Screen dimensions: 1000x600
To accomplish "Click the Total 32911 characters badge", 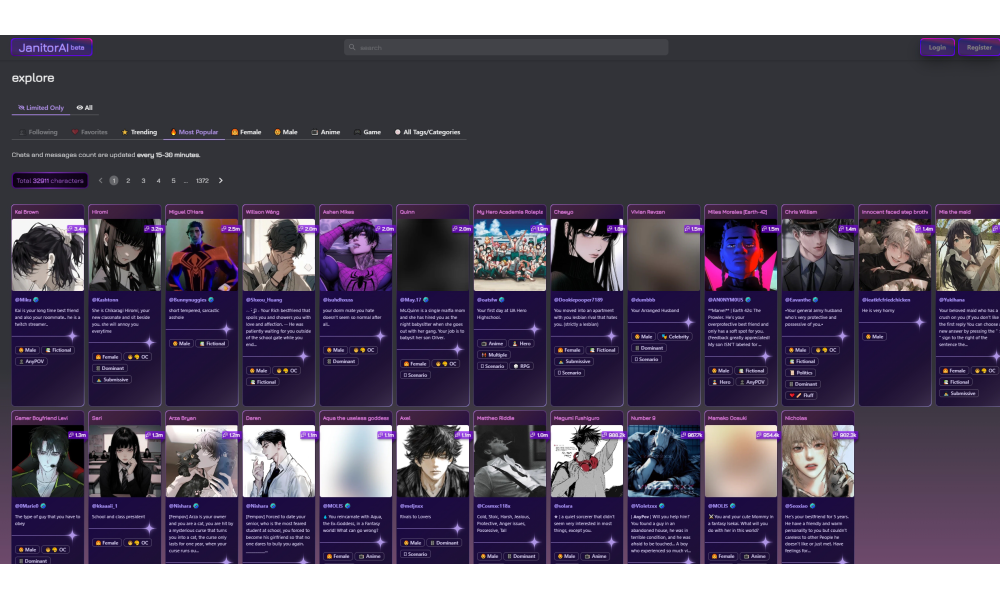I will [50, 180].
